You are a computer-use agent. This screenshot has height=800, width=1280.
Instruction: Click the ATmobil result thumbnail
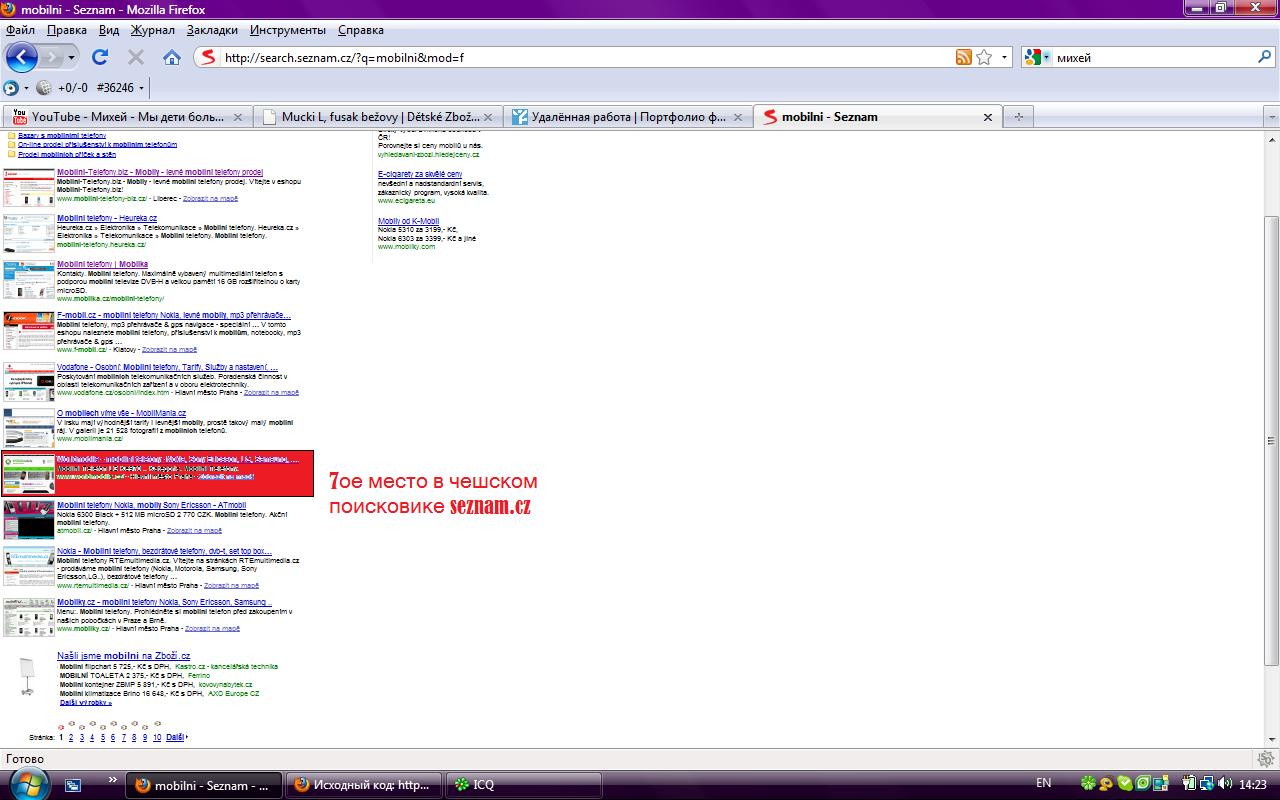[28, 520]
